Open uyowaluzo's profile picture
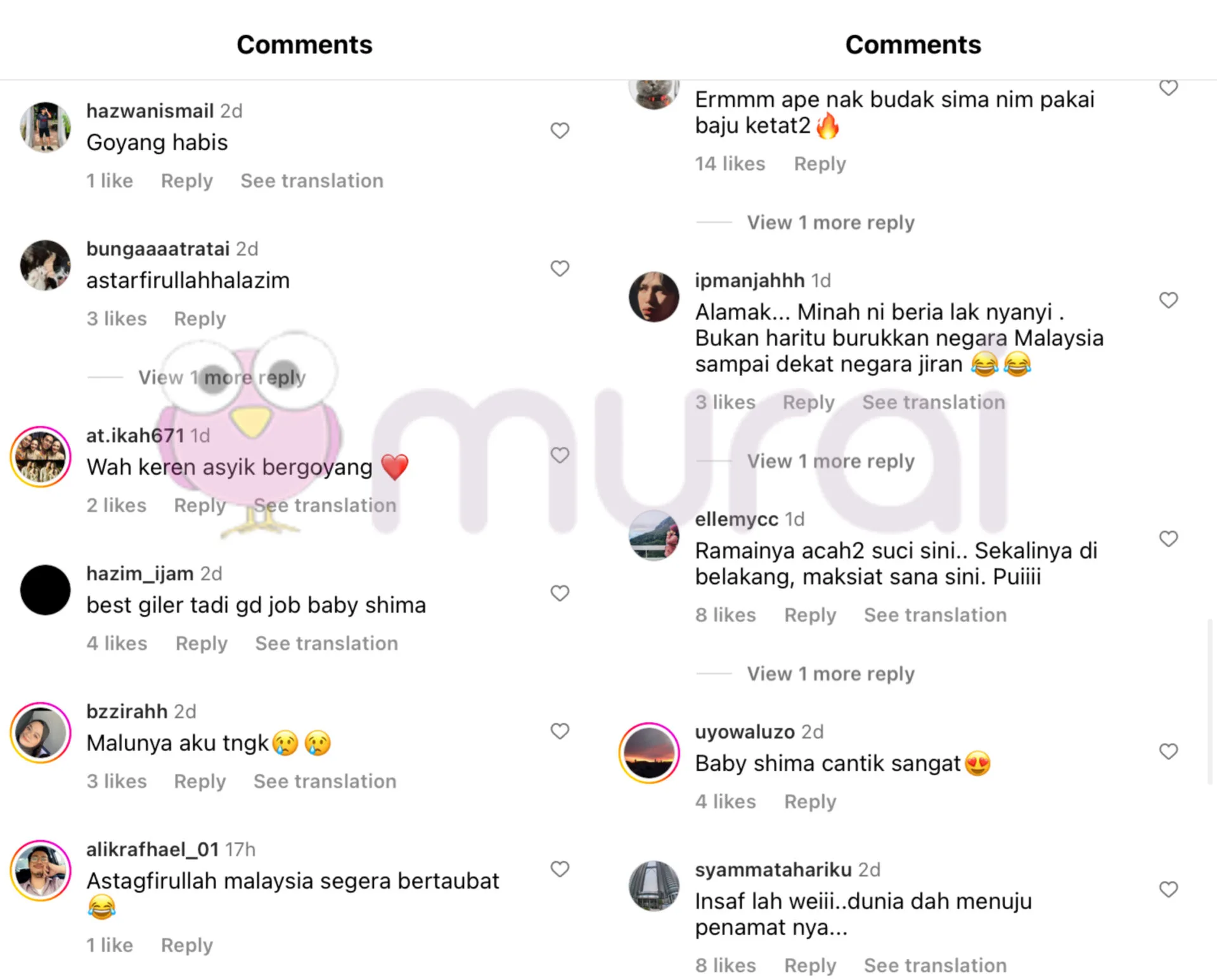This screenshot has width=1217, height=980. pos(649,752)
